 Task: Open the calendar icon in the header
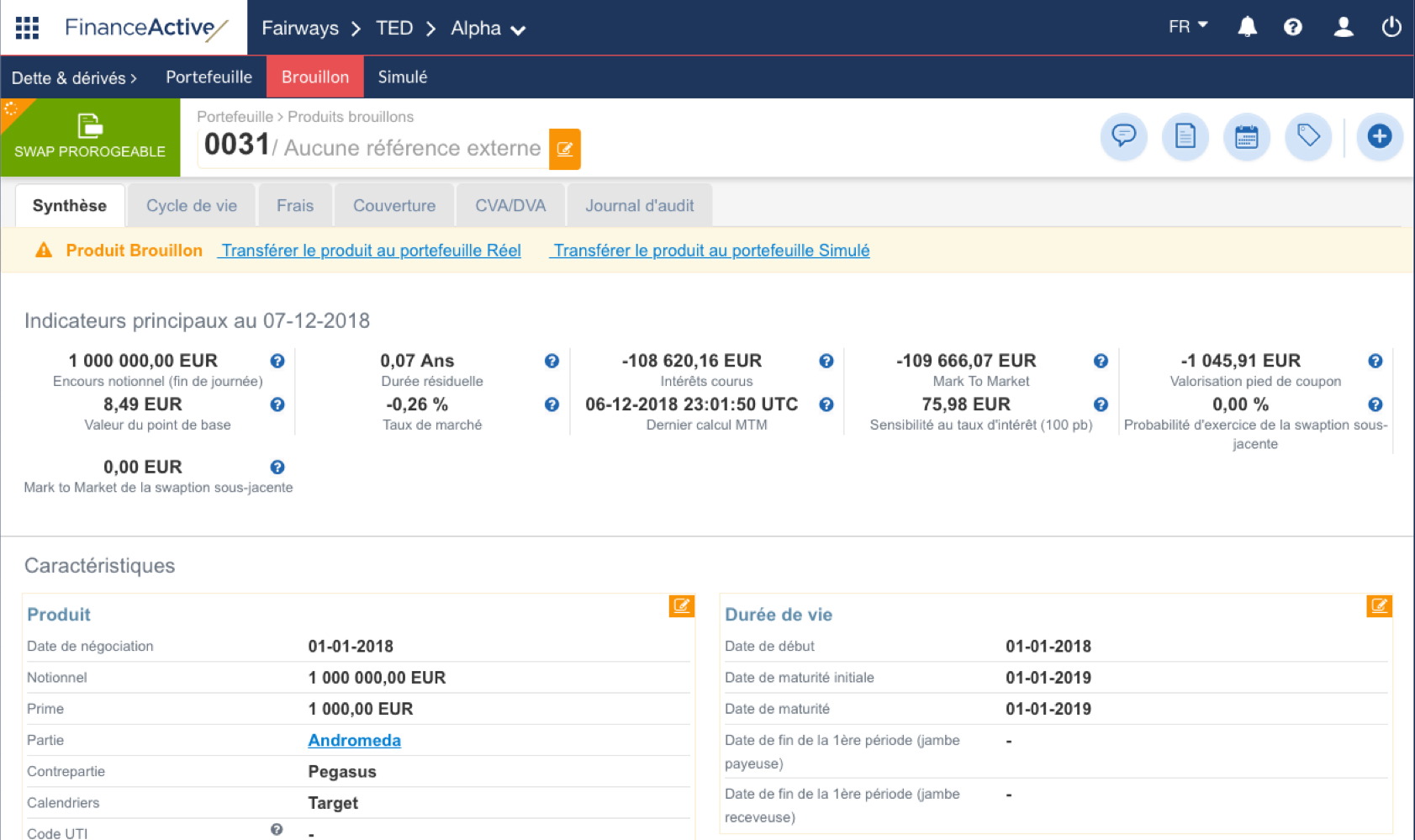click(1247, 136)
